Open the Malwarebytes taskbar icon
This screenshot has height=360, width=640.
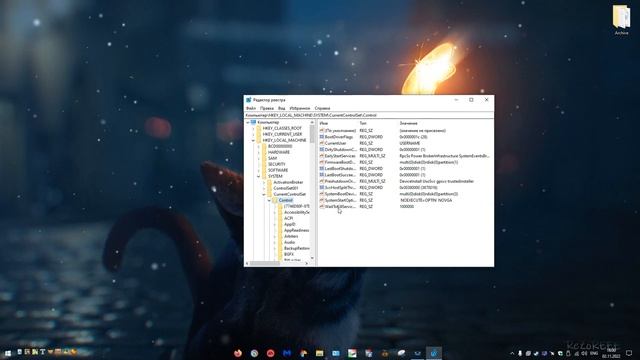[287, 353]
